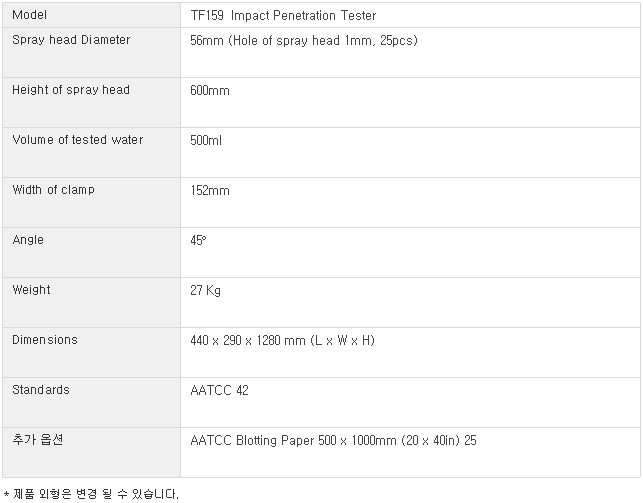Click the Dimensions row label

[x=44, y=340]
